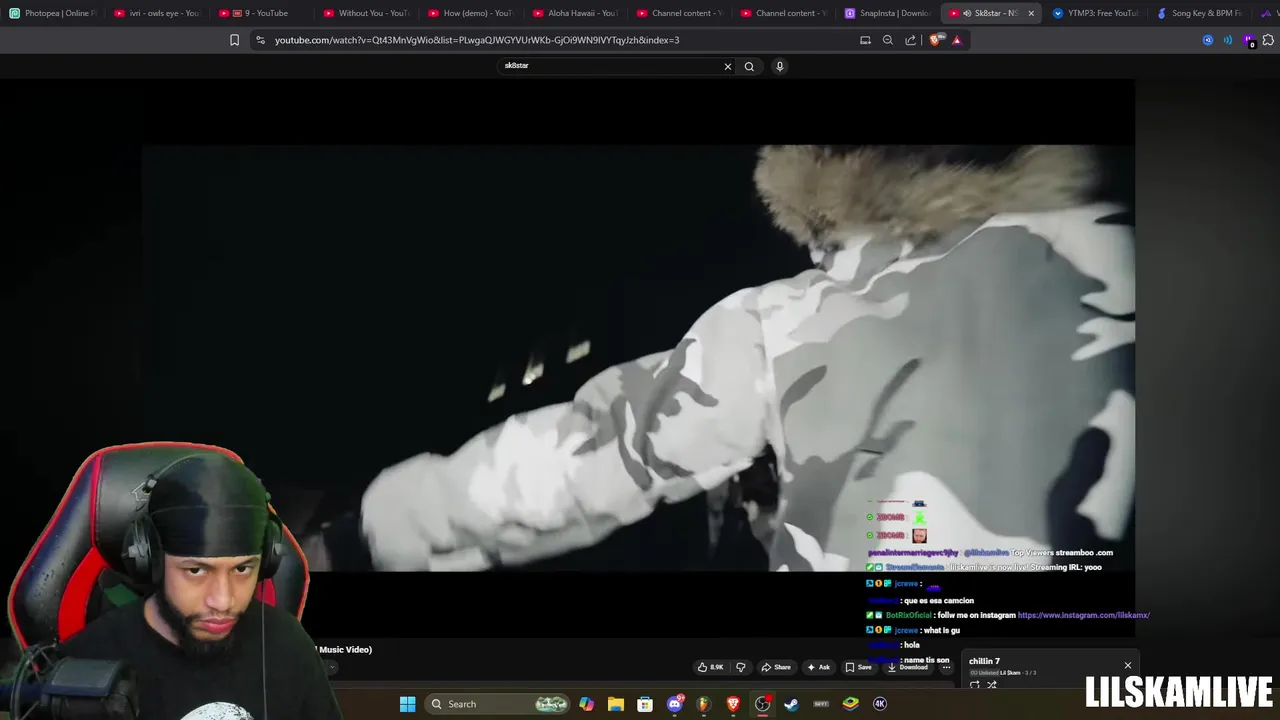Screen dimensions: 1280x720
Task: Open the zoom magnifier icon in address bar
Action: coord(888,40)
